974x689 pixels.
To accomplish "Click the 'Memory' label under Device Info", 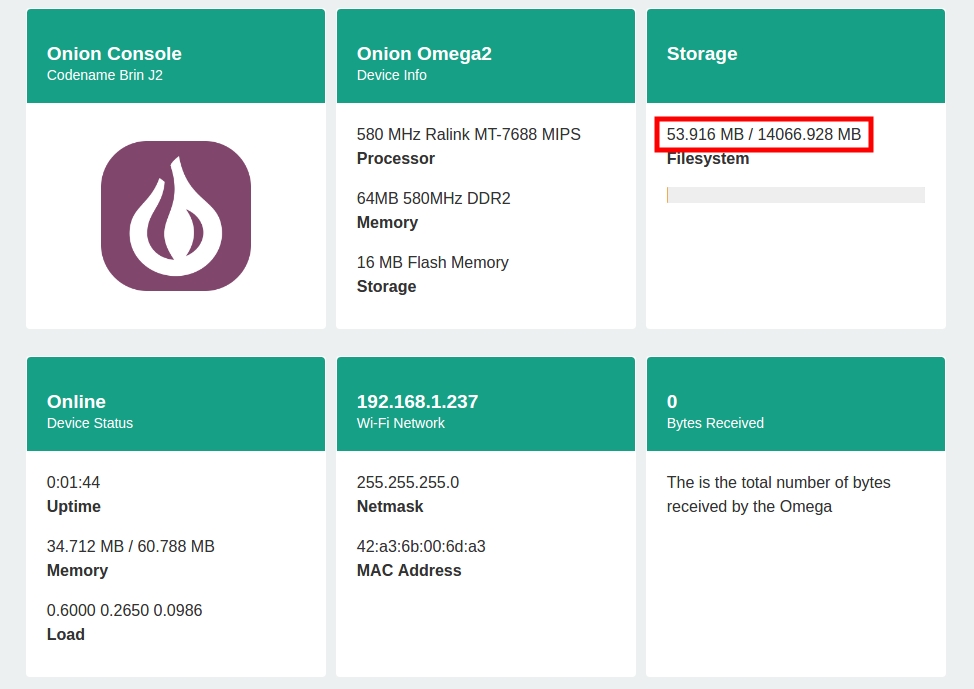I will [388, 222].
